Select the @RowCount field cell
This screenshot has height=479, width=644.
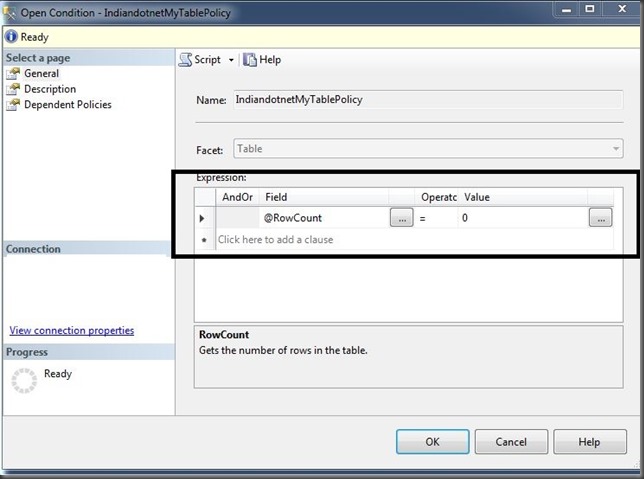click(324, 218)
